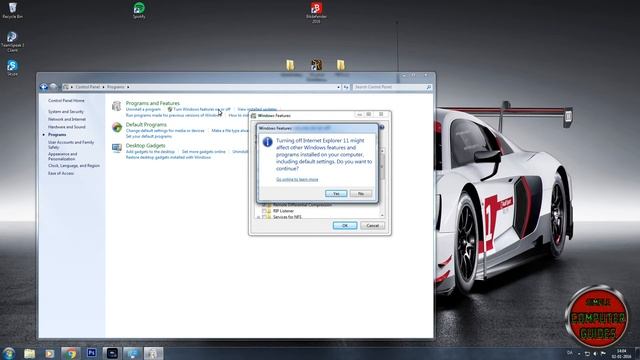
Task: Click Turn Windows features on or off
Action: point(202,109)
